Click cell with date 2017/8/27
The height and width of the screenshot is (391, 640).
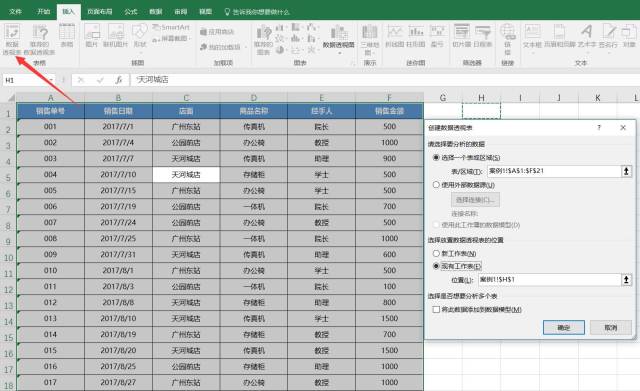[118, 382]
